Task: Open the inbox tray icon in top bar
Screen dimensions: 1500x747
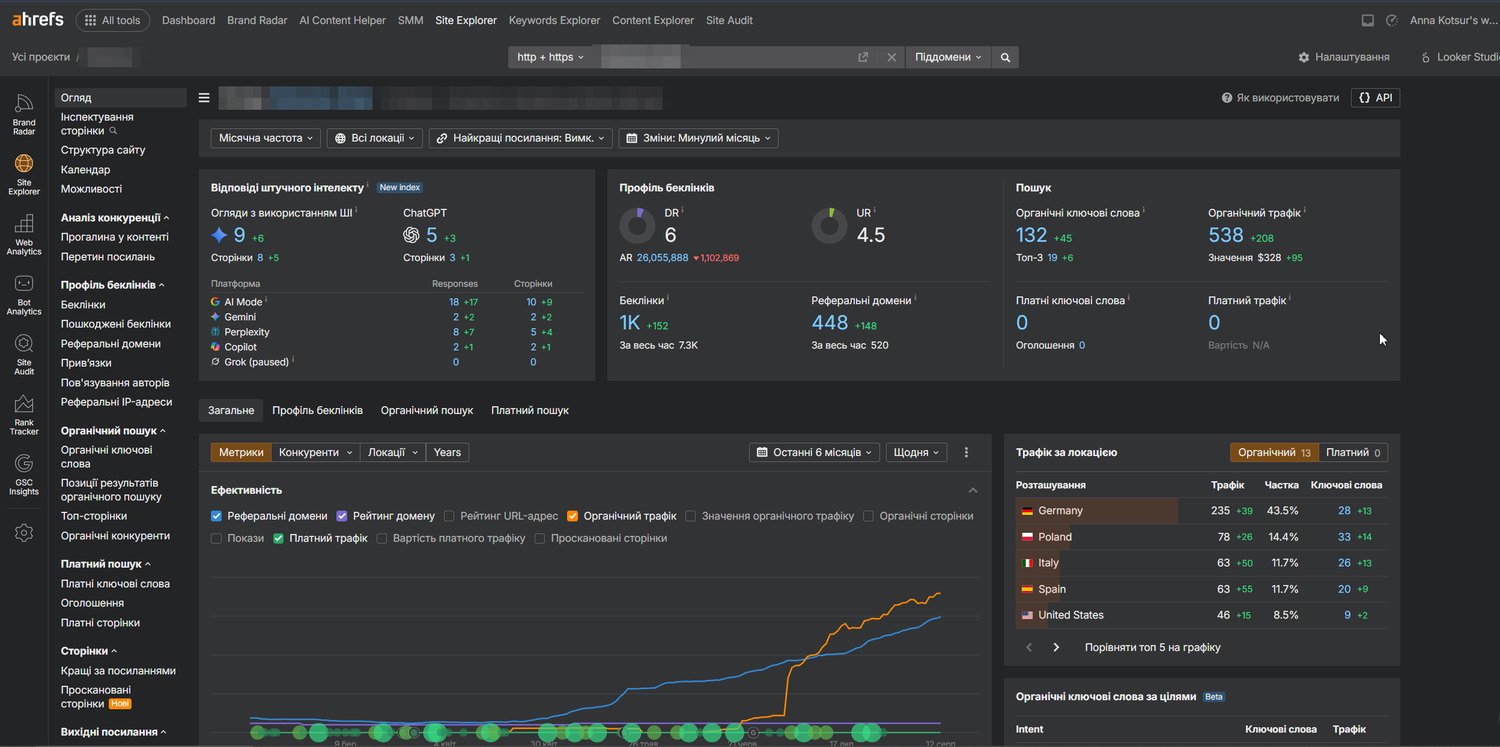Action: coord(1368,20)
